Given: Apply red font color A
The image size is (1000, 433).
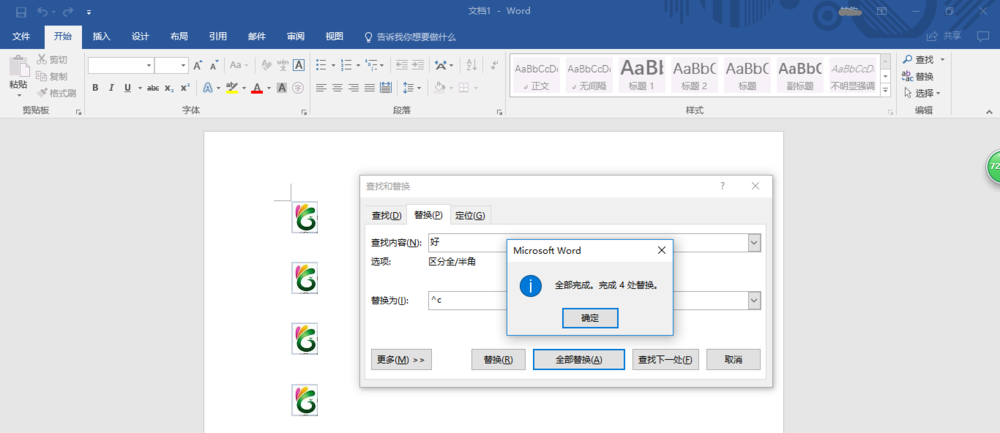Looking at the screenshot, I should [257, 87].
